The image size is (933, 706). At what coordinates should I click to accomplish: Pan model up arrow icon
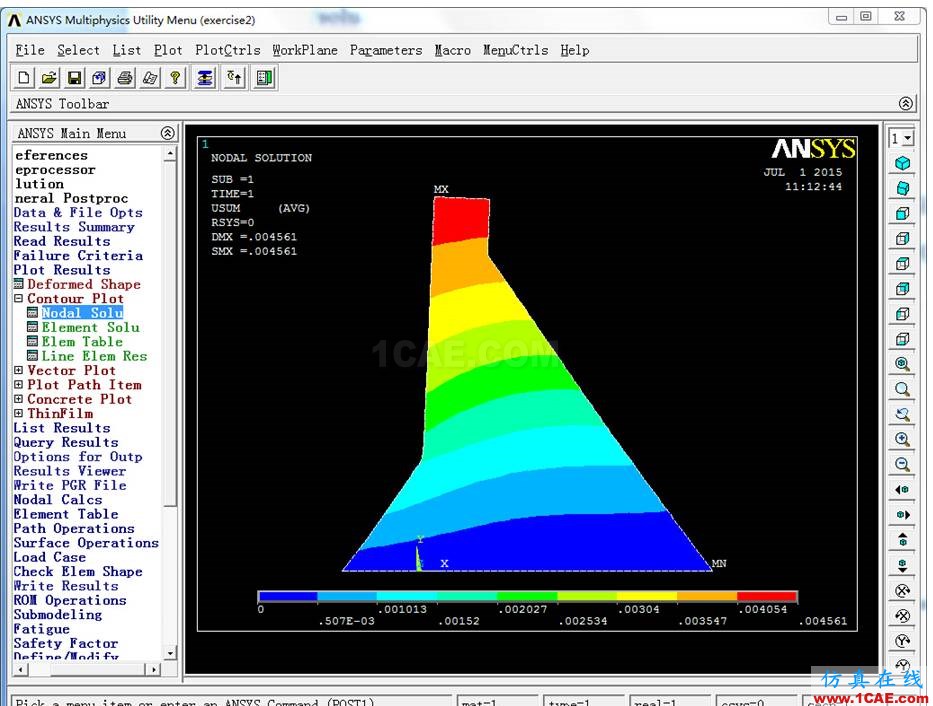point(903,539)
